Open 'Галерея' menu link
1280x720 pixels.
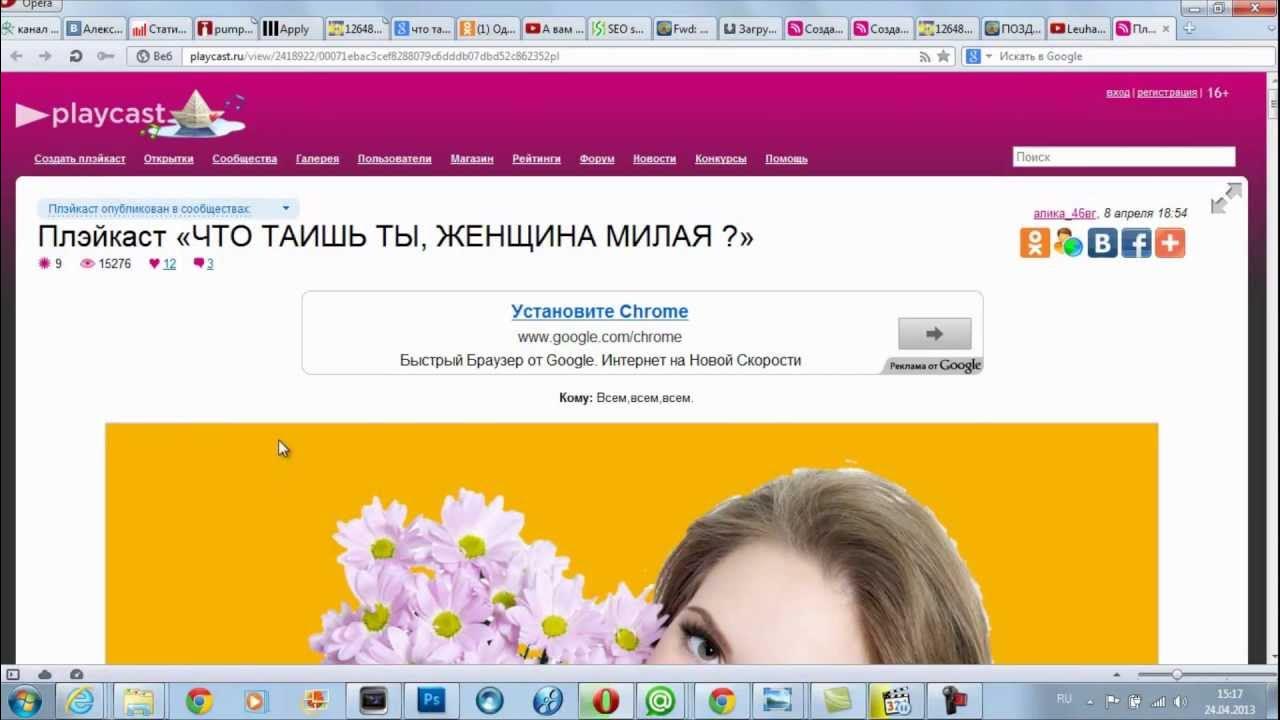(x=317, y=159)
